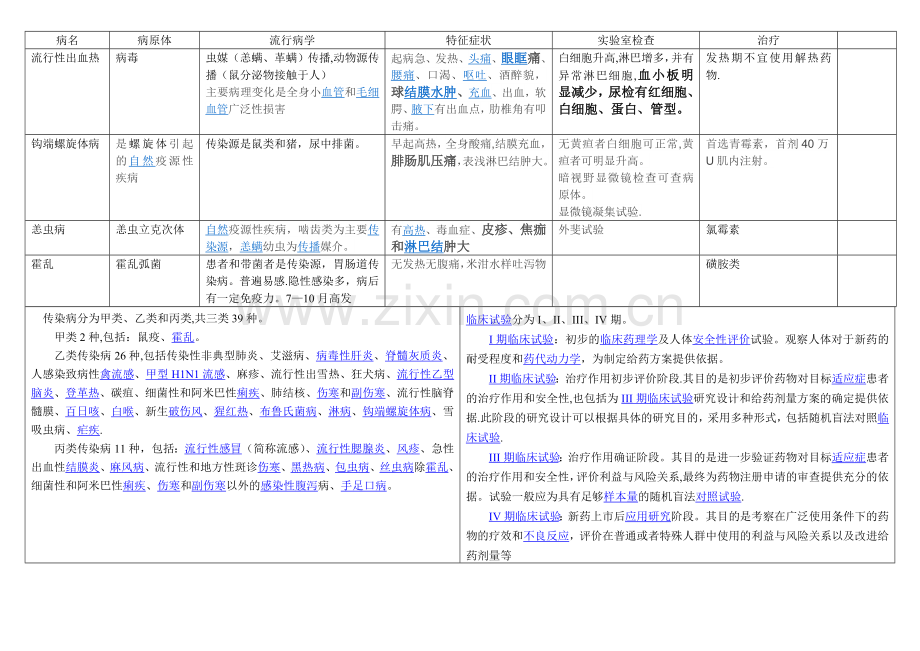Open the 甲型 H1N1 流感 link
Viewport: 920px width, 651px height.
point(185,373)
